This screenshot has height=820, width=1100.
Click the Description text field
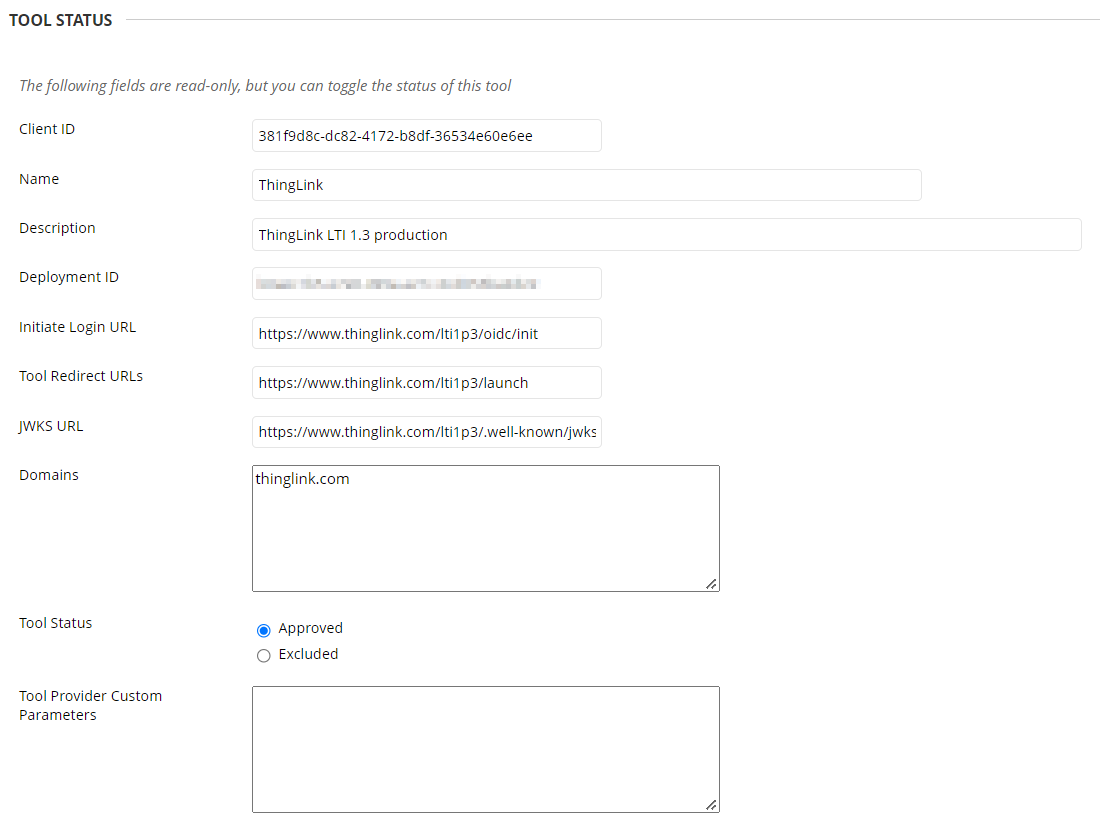(x=666, y=234)
